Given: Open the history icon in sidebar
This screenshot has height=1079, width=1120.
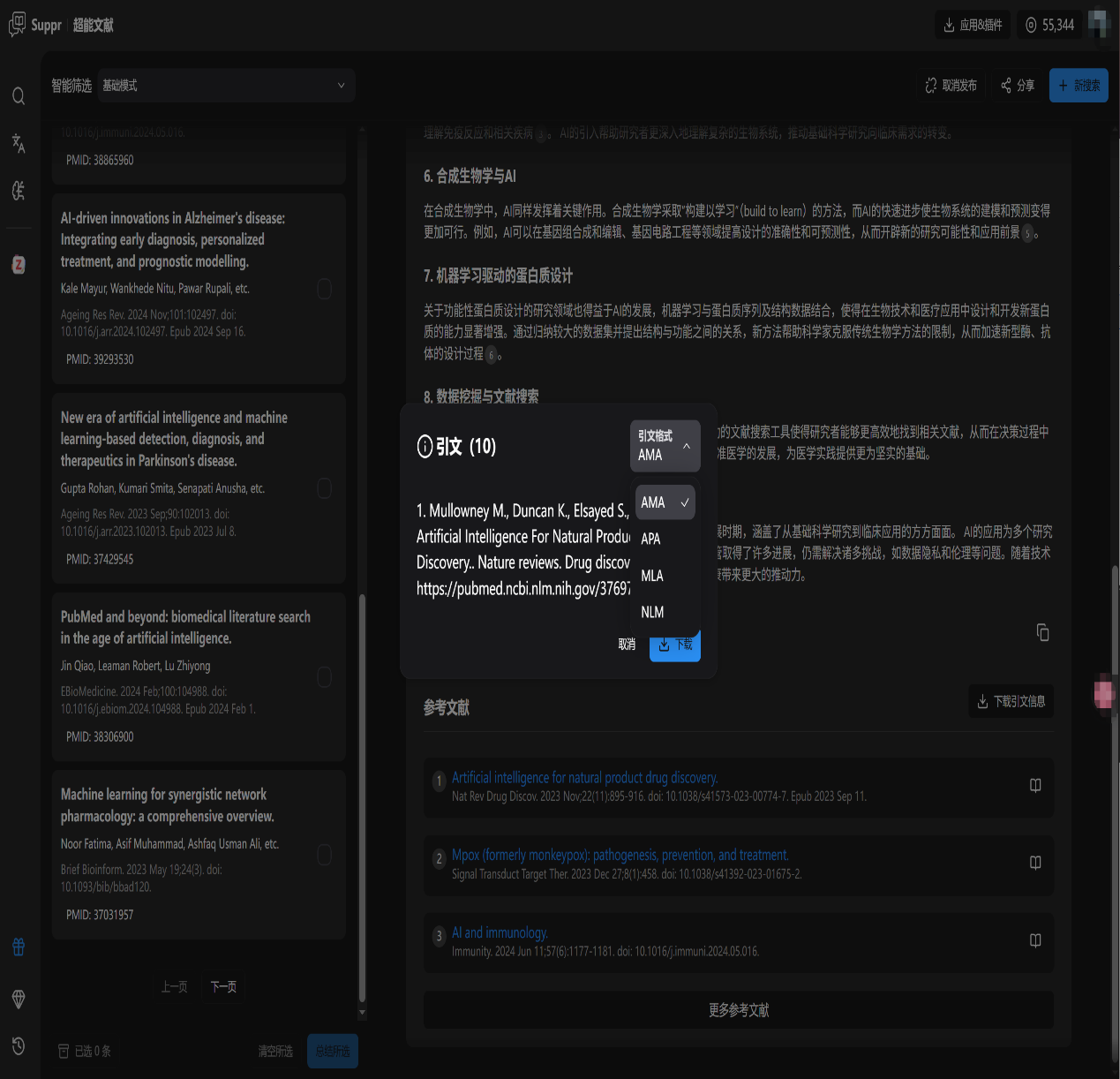Looking at the screenshot, I should (19, 1046).
